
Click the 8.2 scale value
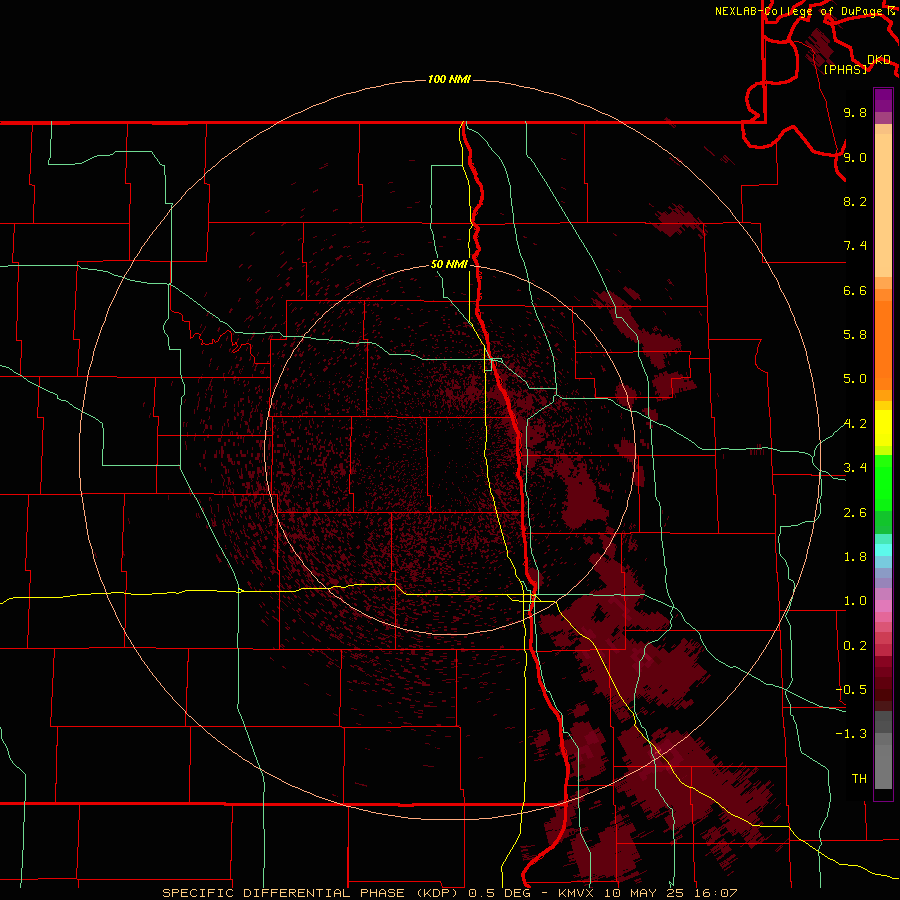click(x=855, y=201)
